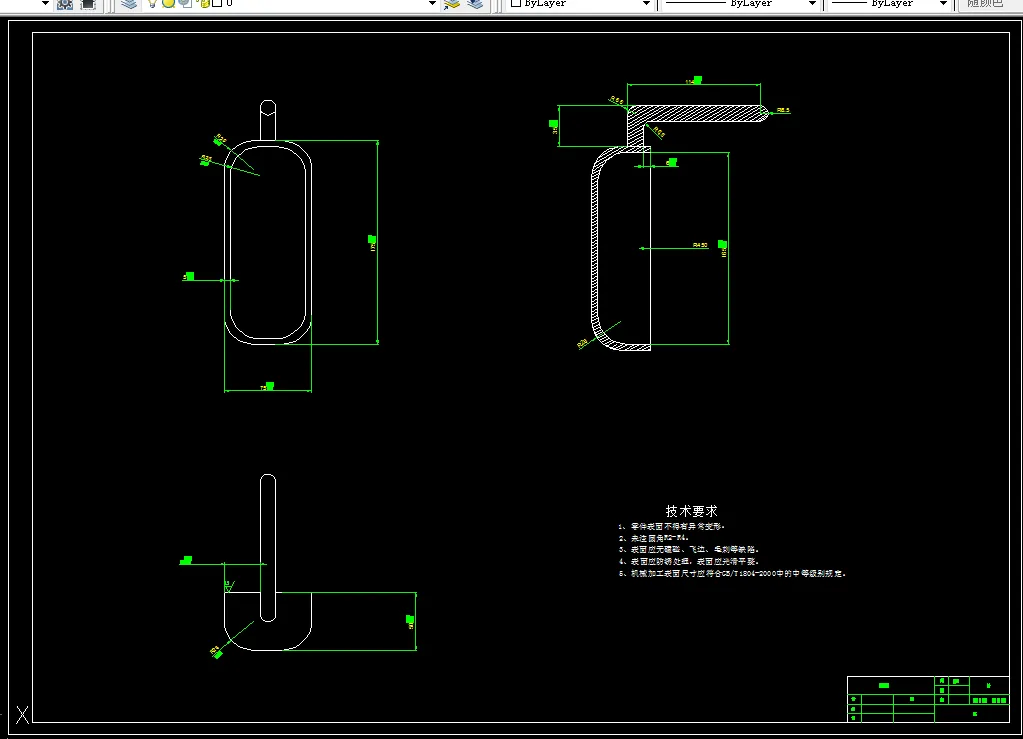This screenshot has width=1023, height=739.
Task: Click the Layer Previous icon
Action: coord(476,4)
